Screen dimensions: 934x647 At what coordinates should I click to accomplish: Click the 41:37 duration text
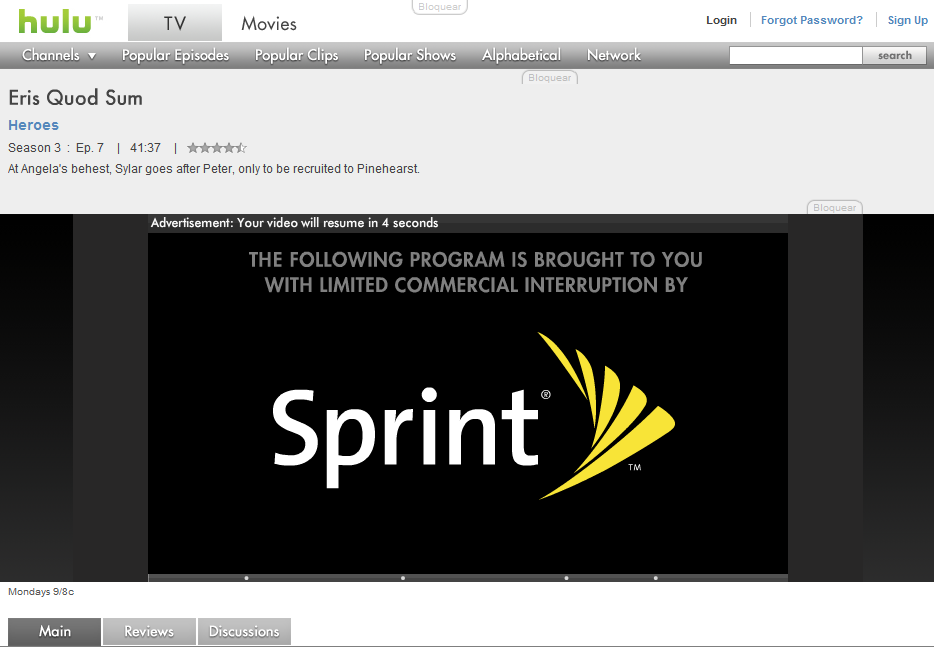145,148
